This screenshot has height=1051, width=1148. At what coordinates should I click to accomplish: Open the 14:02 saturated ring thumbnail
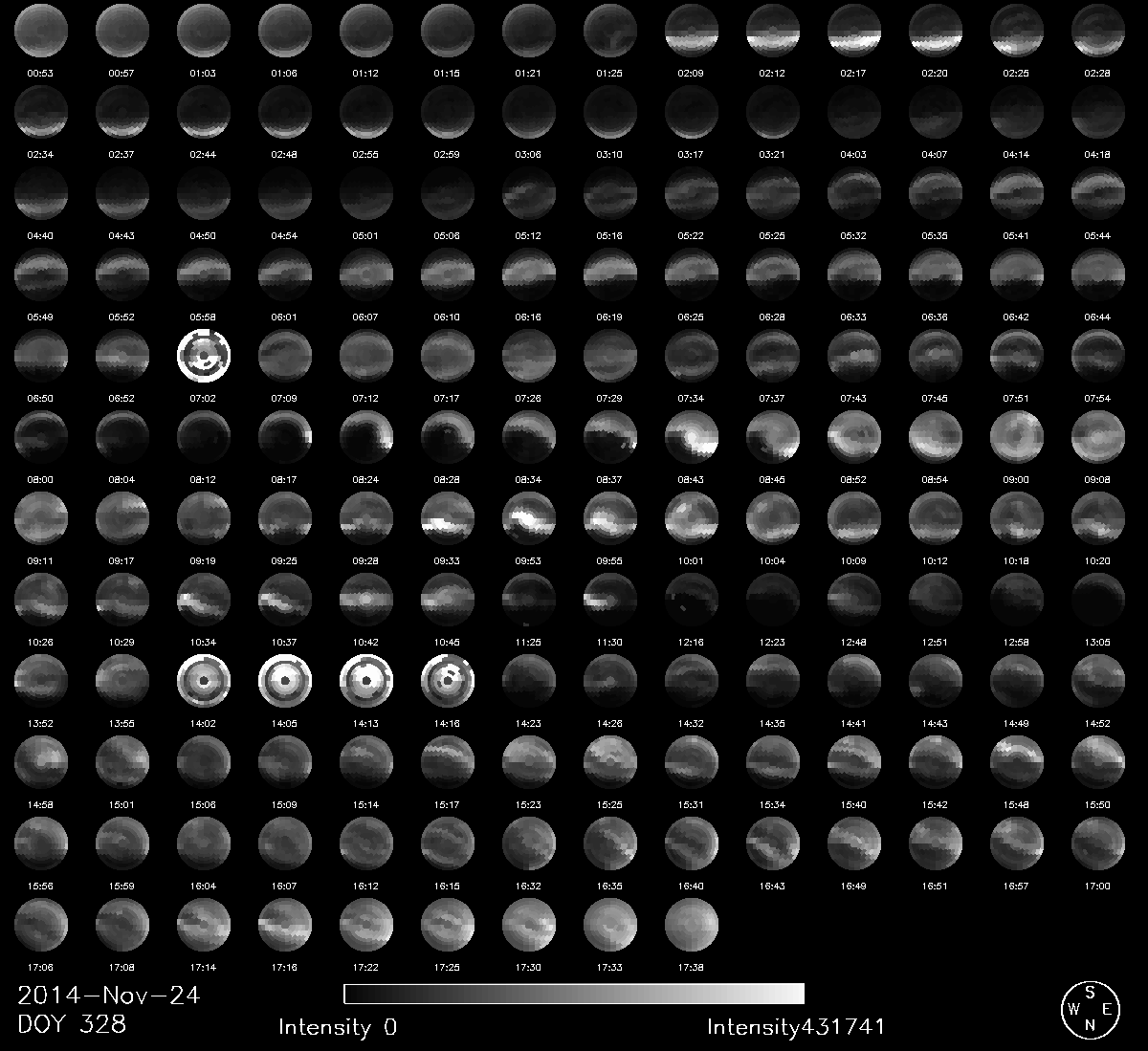(x=204, y=678)
